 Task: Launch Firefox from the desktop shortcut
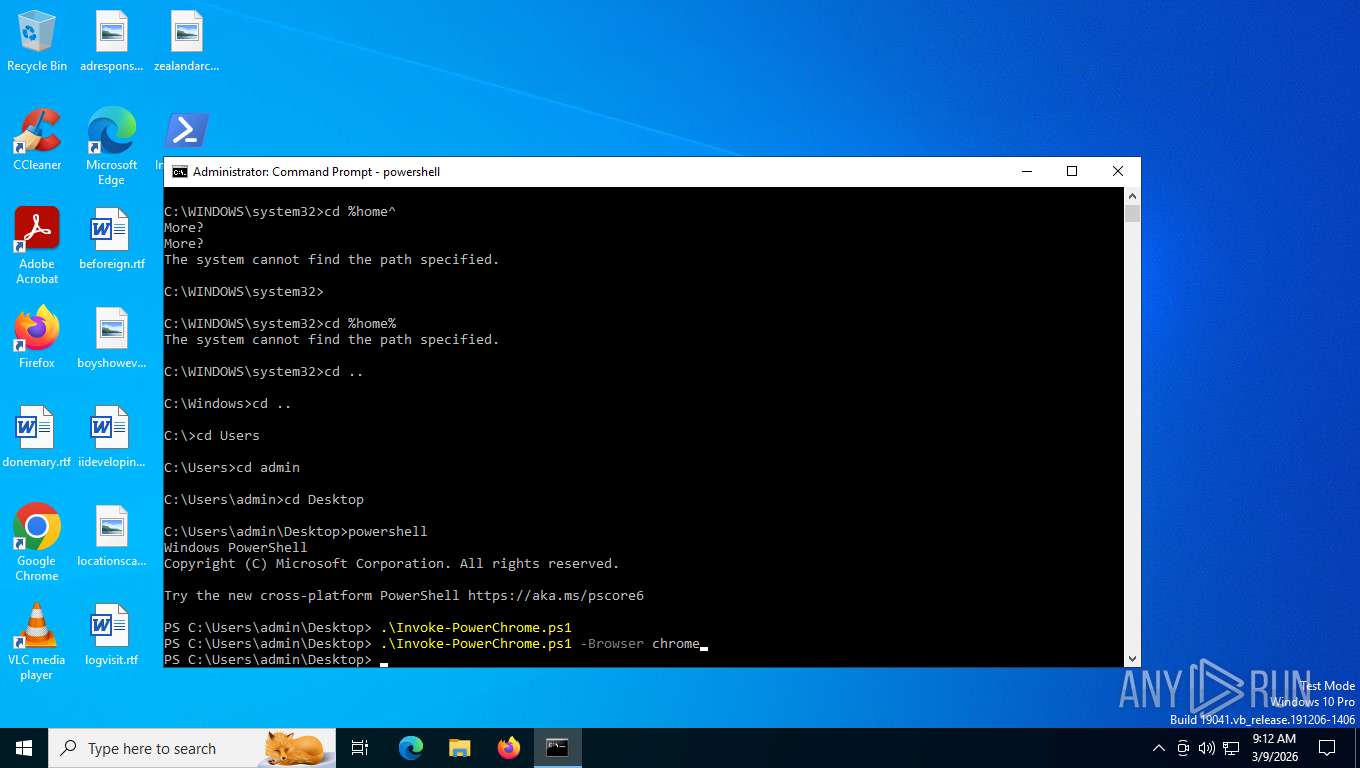click(37, 338)
